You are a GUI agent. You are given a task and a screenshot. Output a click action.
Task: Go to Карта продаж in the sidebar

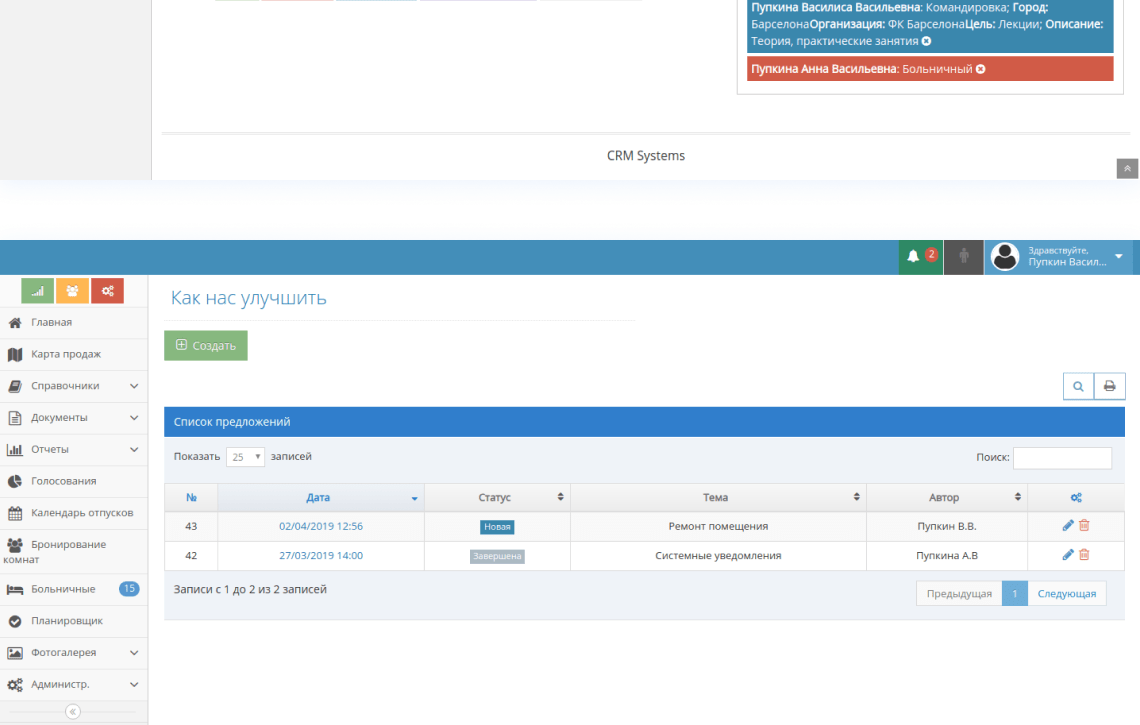(x=66, y=354)
